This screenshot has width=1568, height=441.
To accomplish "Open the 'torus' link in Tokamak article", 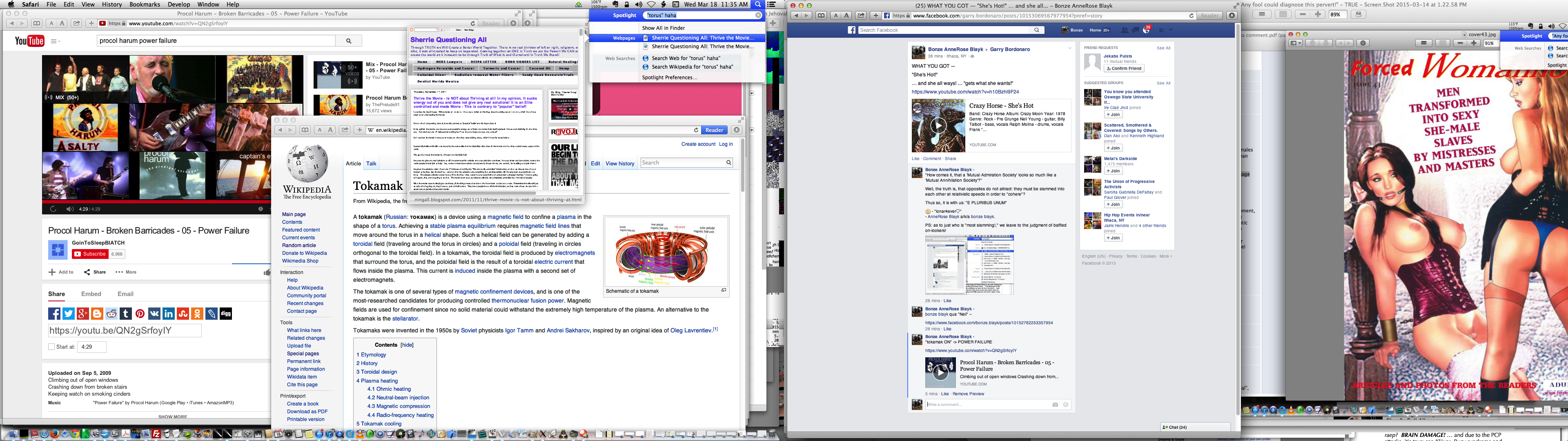I will coord(388,226).
